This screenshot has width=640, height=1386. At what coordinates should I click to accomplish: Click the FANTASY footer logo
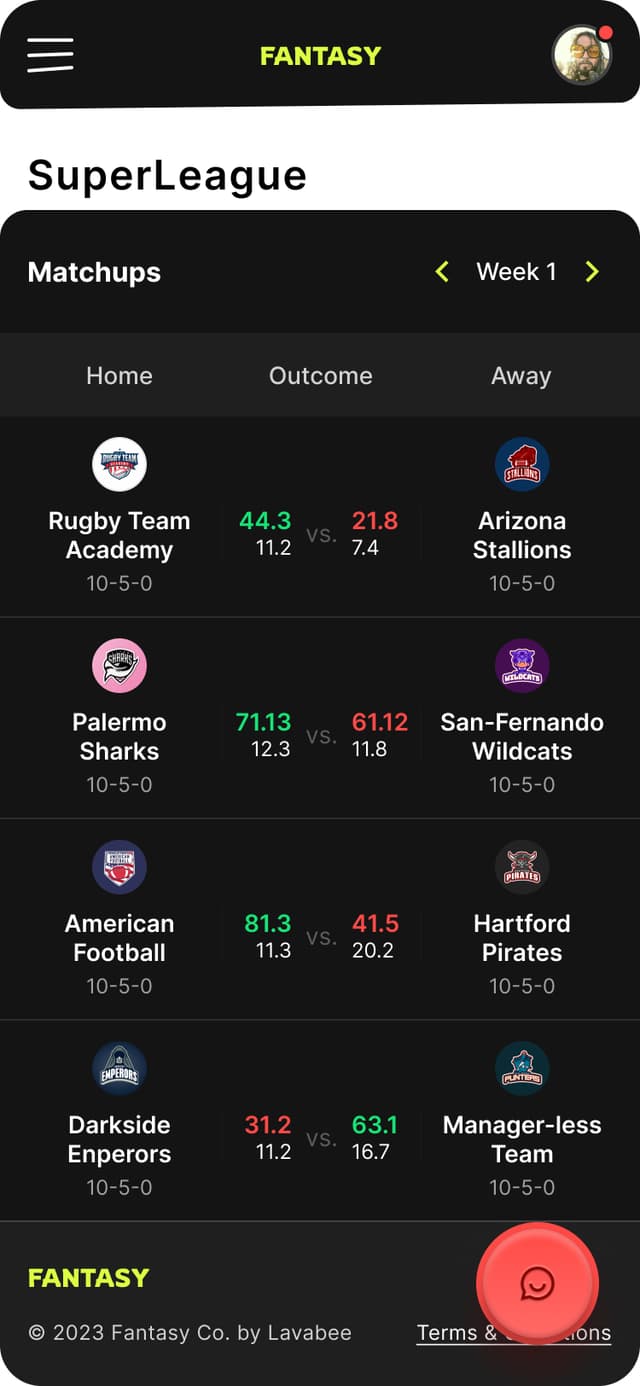pos(88,1277)
